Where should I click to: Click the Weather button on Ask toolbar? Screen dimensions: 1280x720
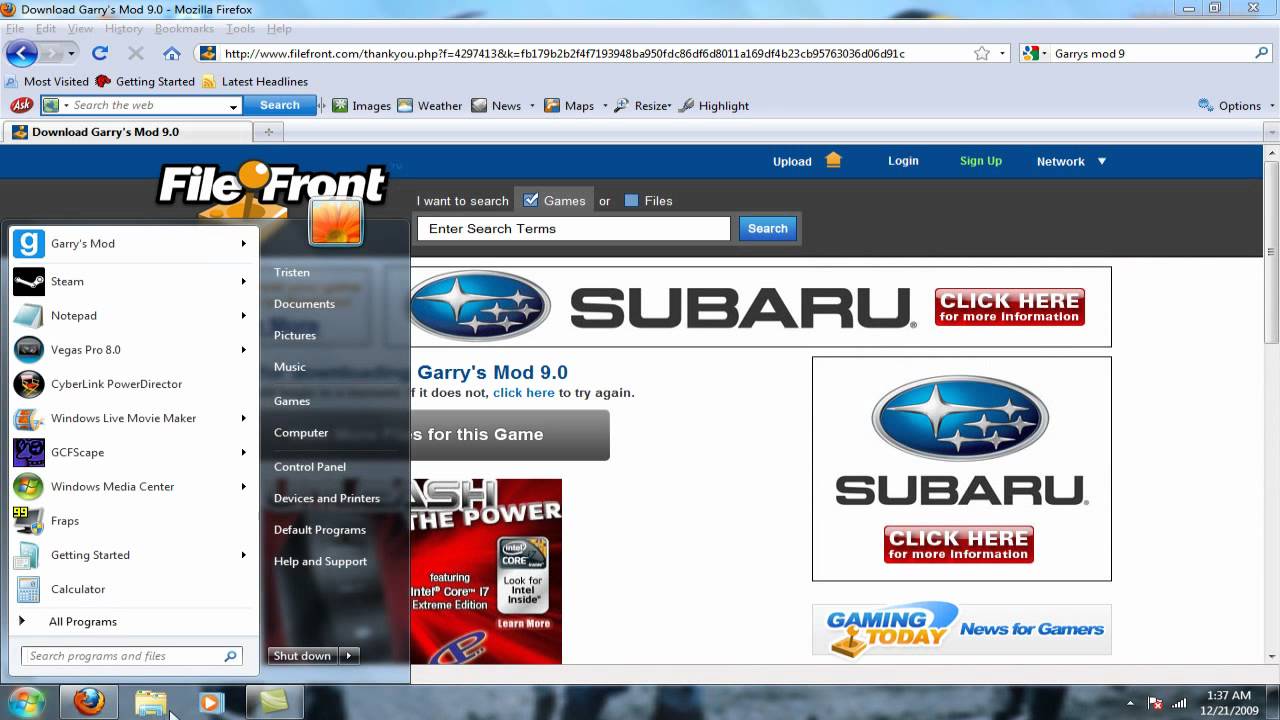coord(430,105)
